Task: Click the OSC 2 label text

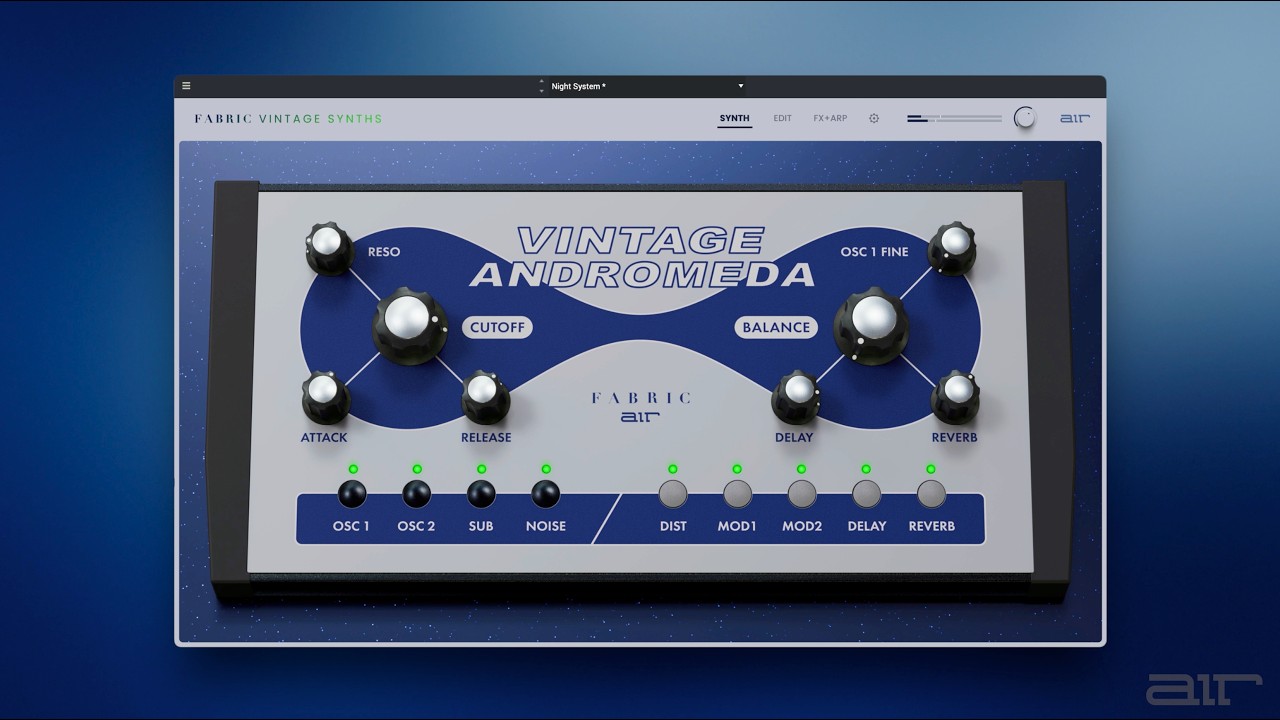Action: pyautogui.click(x=416, y=526)
